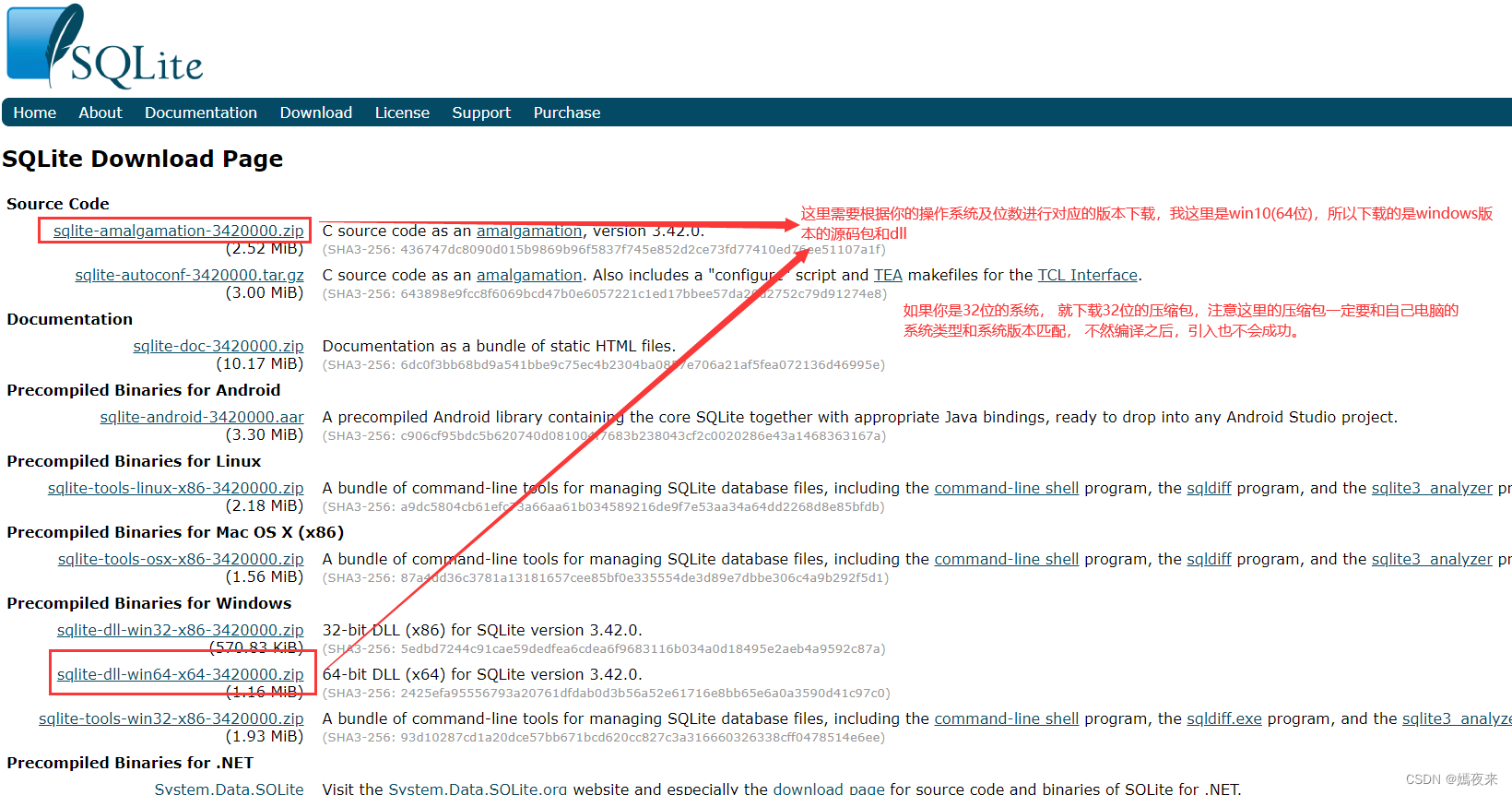Viewport: 1512px width, 795px height.
Task: Click the (3.30 MiB) size text
Action: 265,434
